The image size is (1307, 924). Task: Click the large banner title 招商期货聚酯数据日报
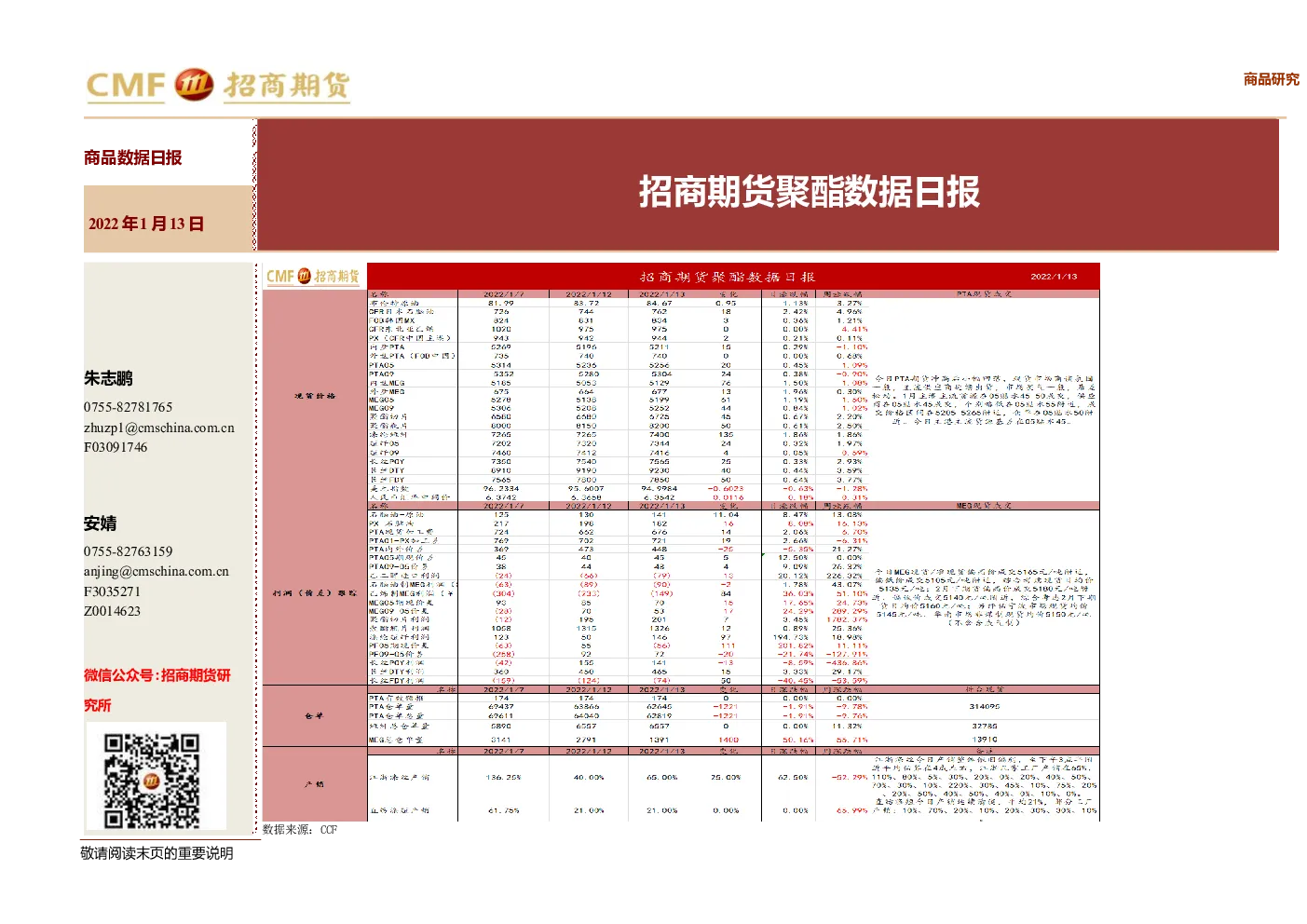(x=809, y=192)
